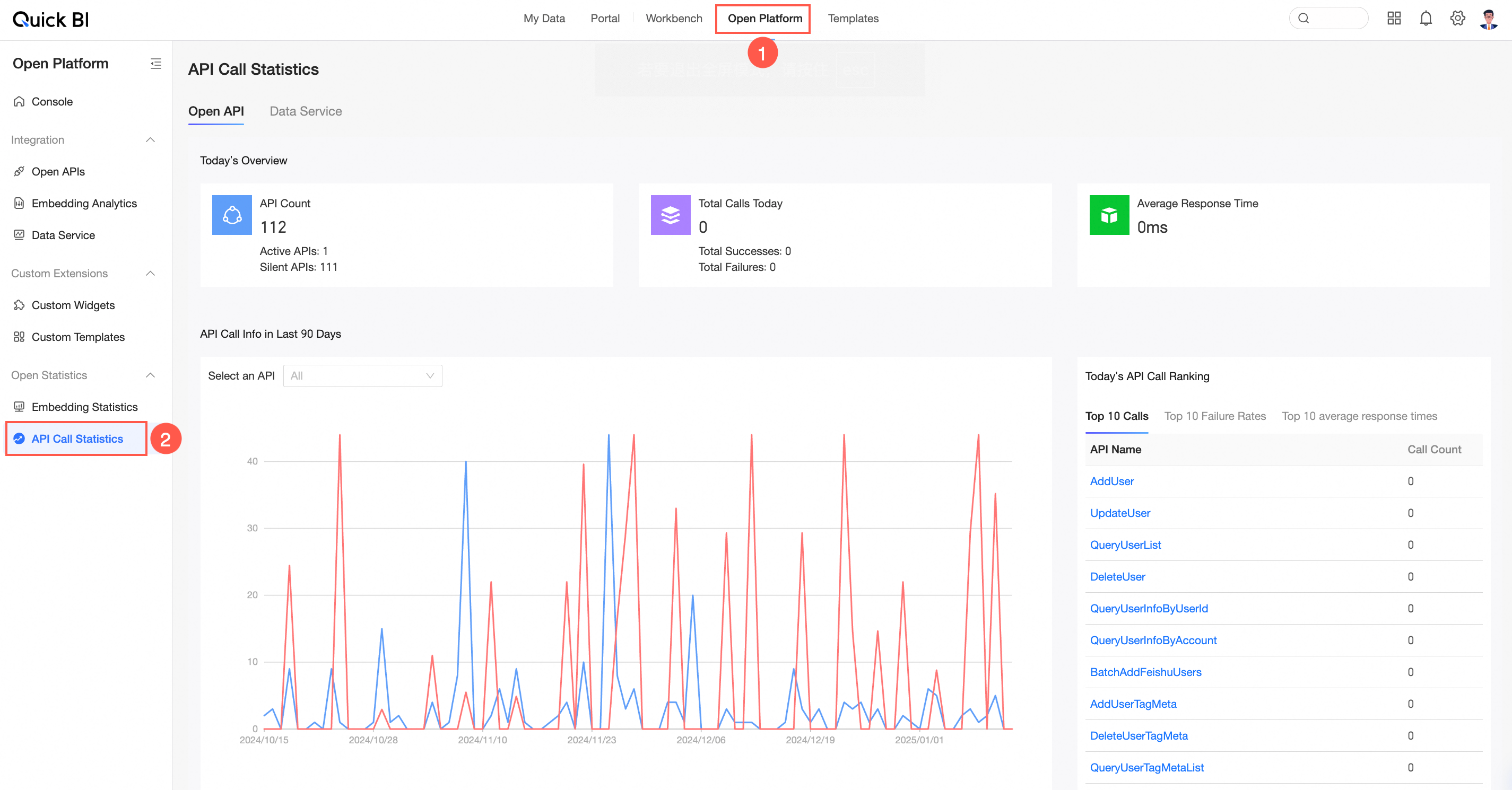Click the API Name column header
1512x790 pixels.
click(x=1115, y=449)
